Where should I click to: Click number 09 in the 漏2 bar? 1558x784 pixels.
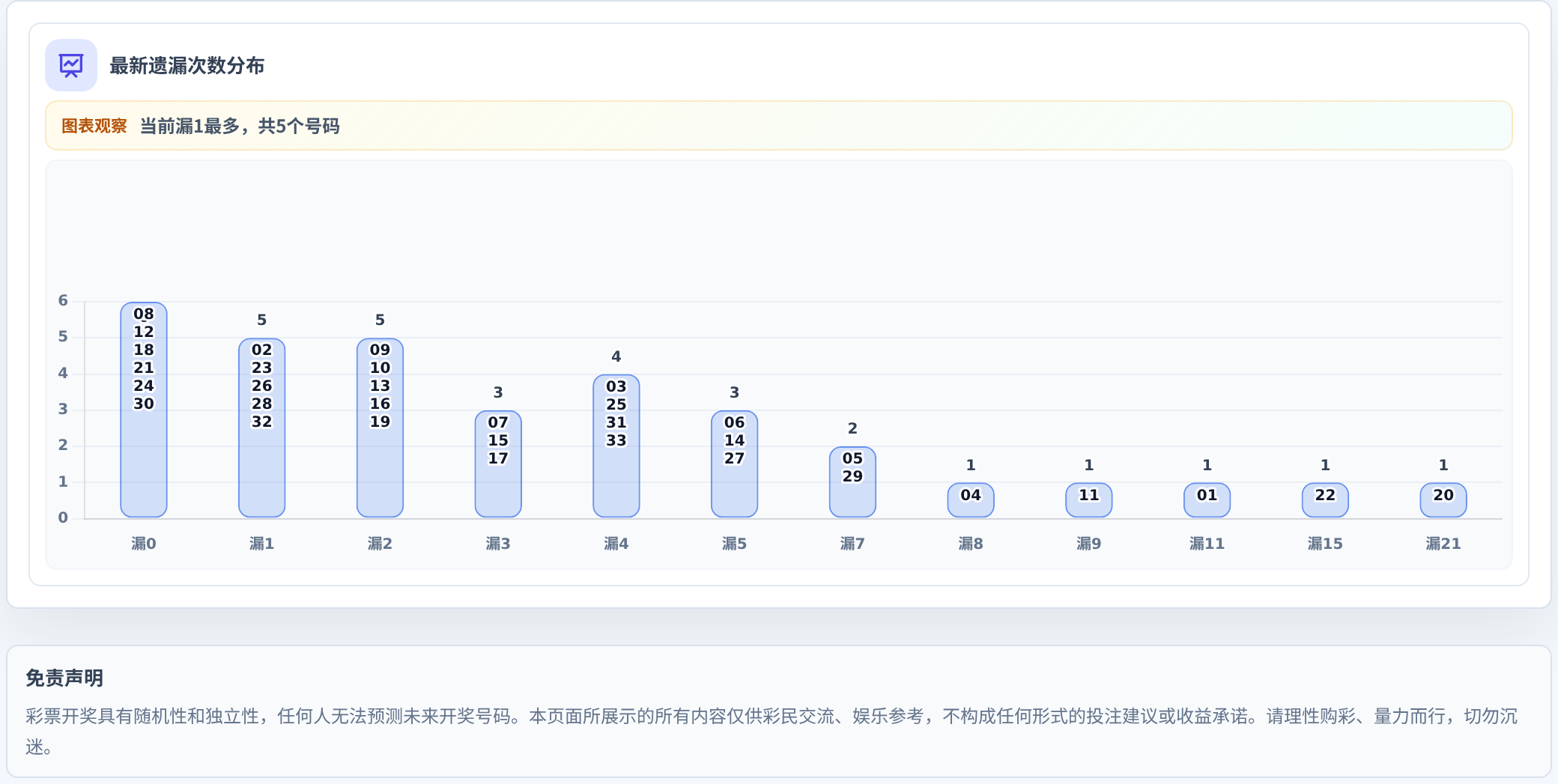380,350
